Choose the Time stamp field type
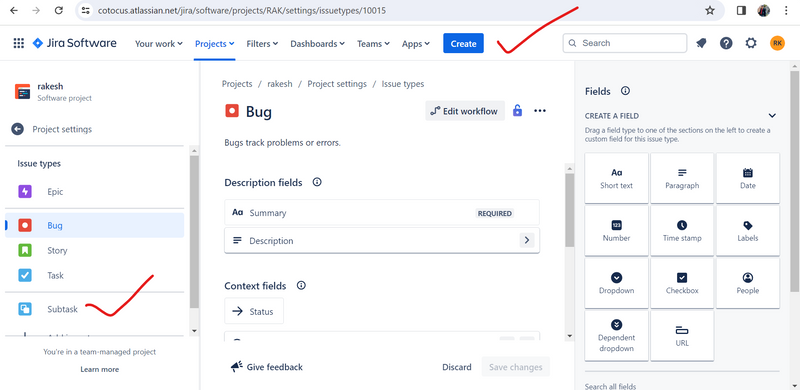This screenshot has width=800, height=390. [682, 231]
